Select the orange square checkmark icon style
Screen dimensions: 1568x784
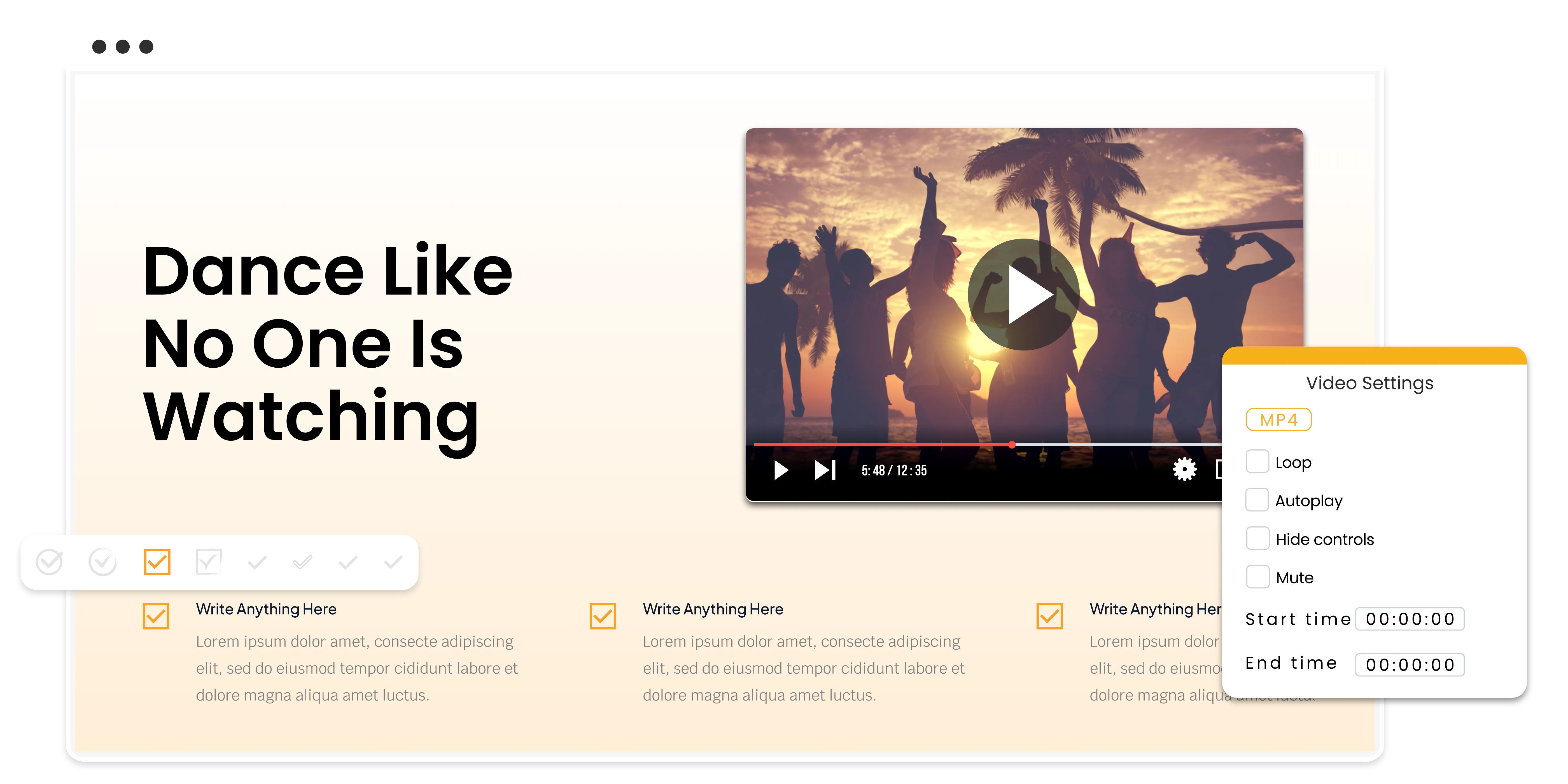coord(157,562)
